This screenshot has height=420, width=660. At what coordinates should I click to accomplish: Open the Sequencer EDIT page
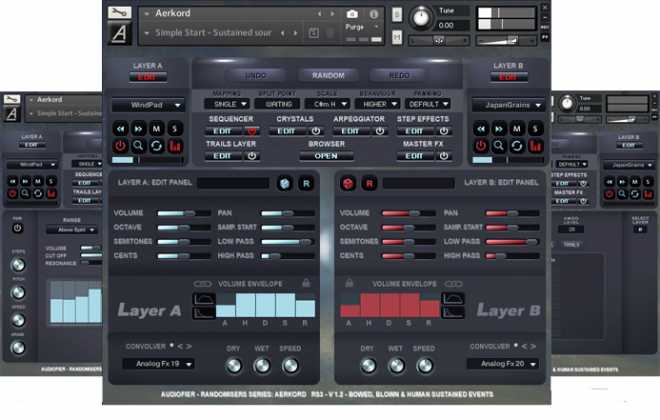pos(223,131)
